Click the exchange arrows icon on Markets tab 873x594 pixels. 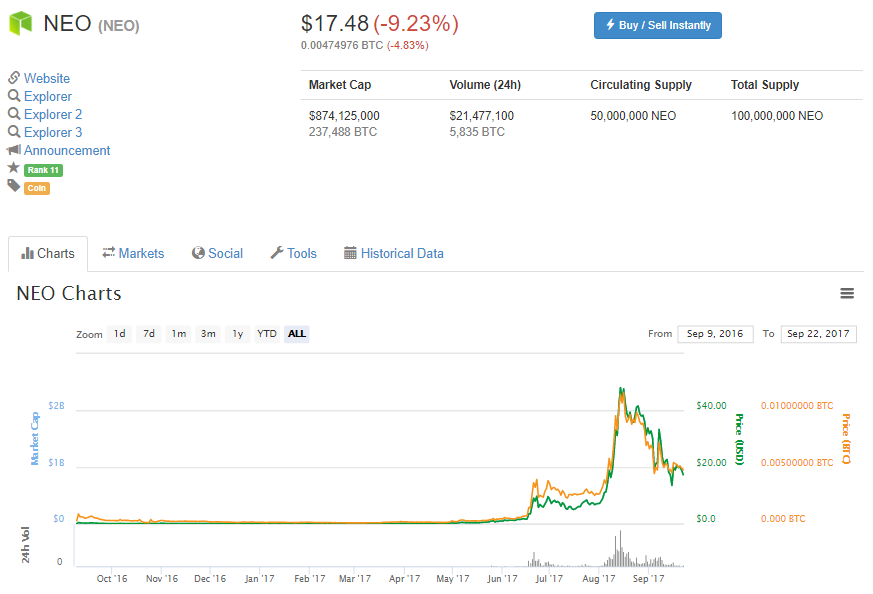[x=109, y=253]
